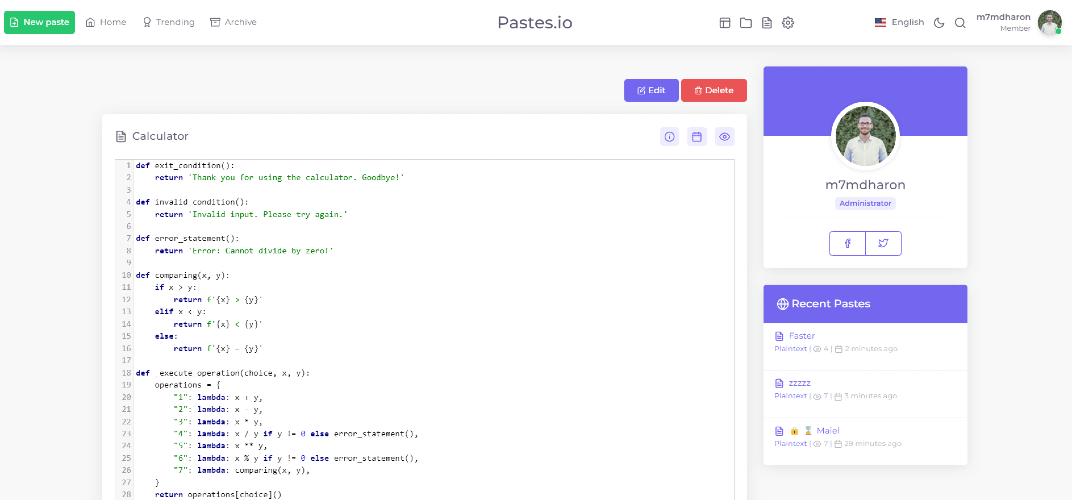This screenshot has width=1072, height=500.
Task: Go to Home in the navbar
Action: pyautogui.click(x=106, y=23)
